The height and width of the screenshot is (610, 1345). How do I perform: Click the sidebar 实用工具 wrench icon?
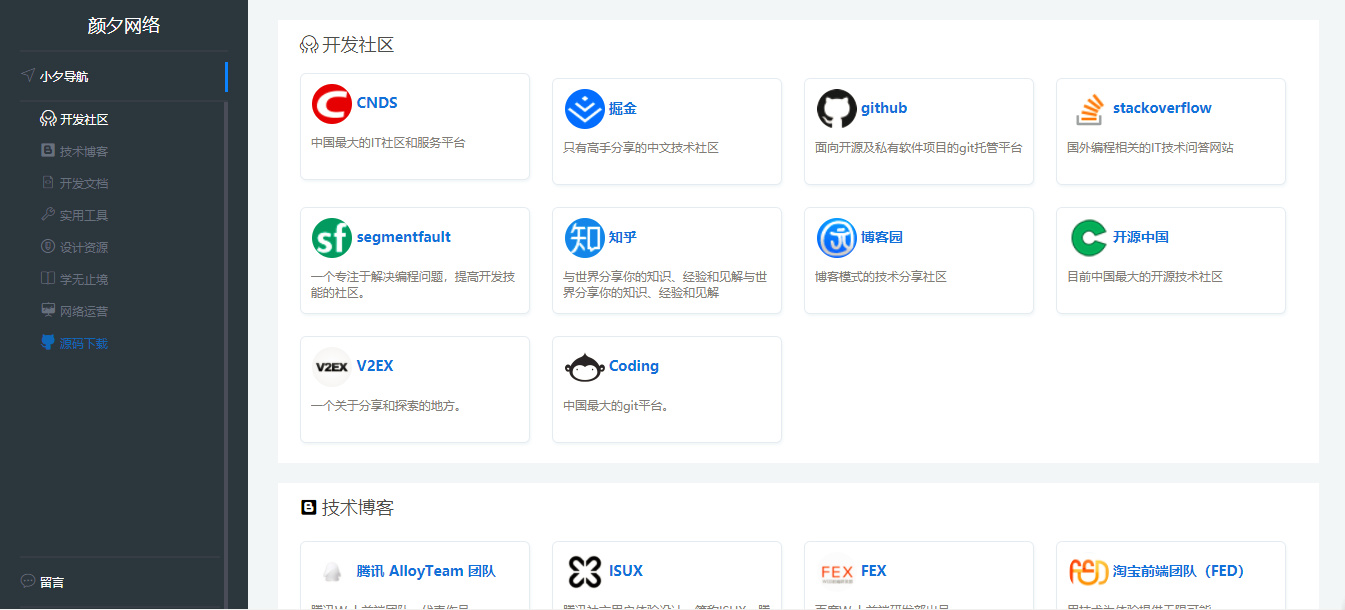[47, 215]
